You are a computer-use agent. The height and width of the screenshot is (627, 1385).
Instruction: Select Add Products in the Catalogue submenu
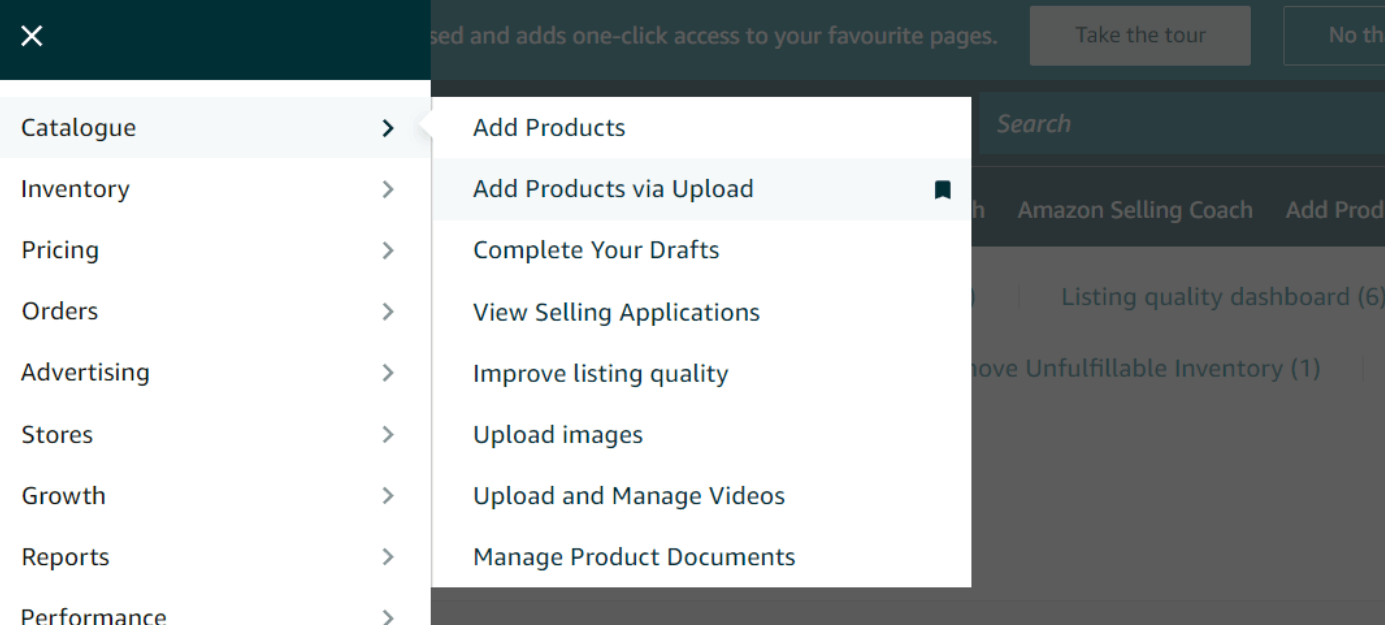pyautogui.click(x=549, y=128)
